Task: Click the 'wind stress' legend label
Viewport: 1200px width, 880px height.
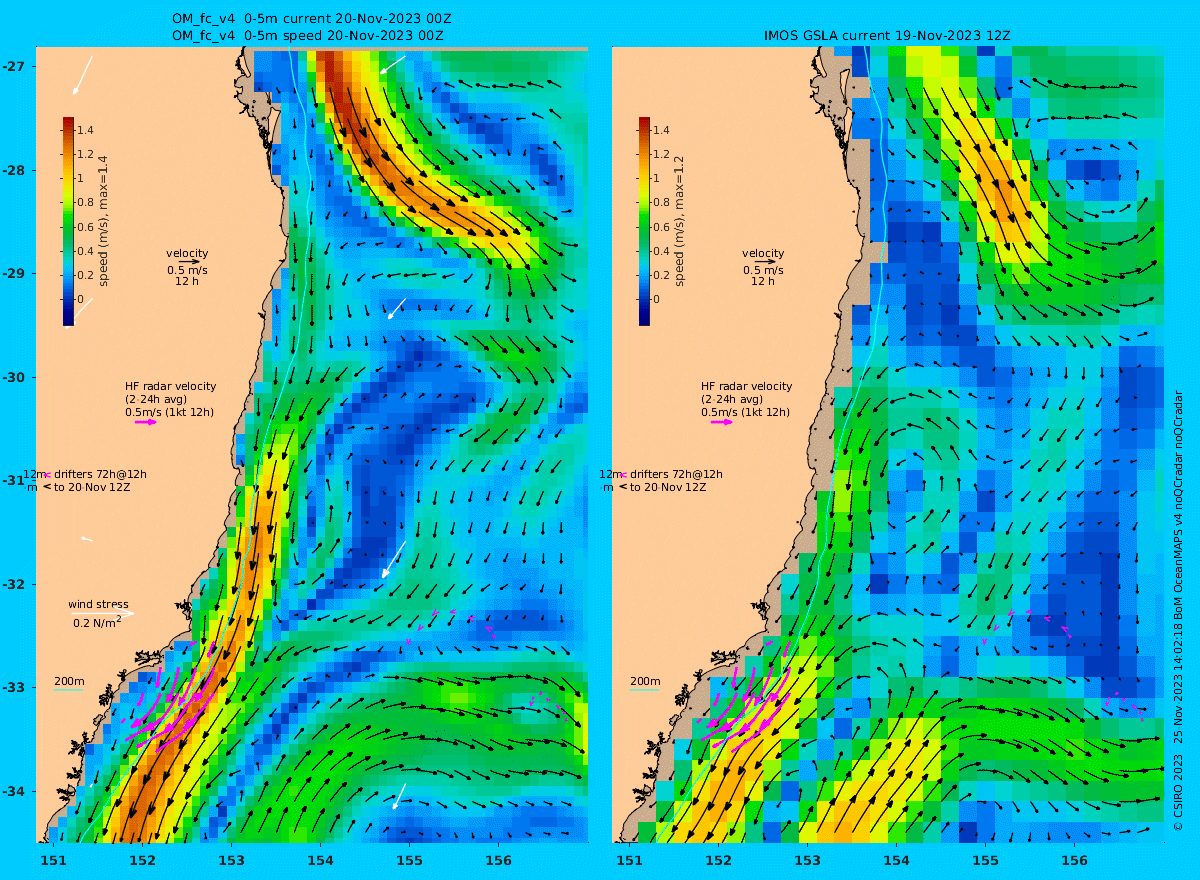Action: tap(98, 604)
